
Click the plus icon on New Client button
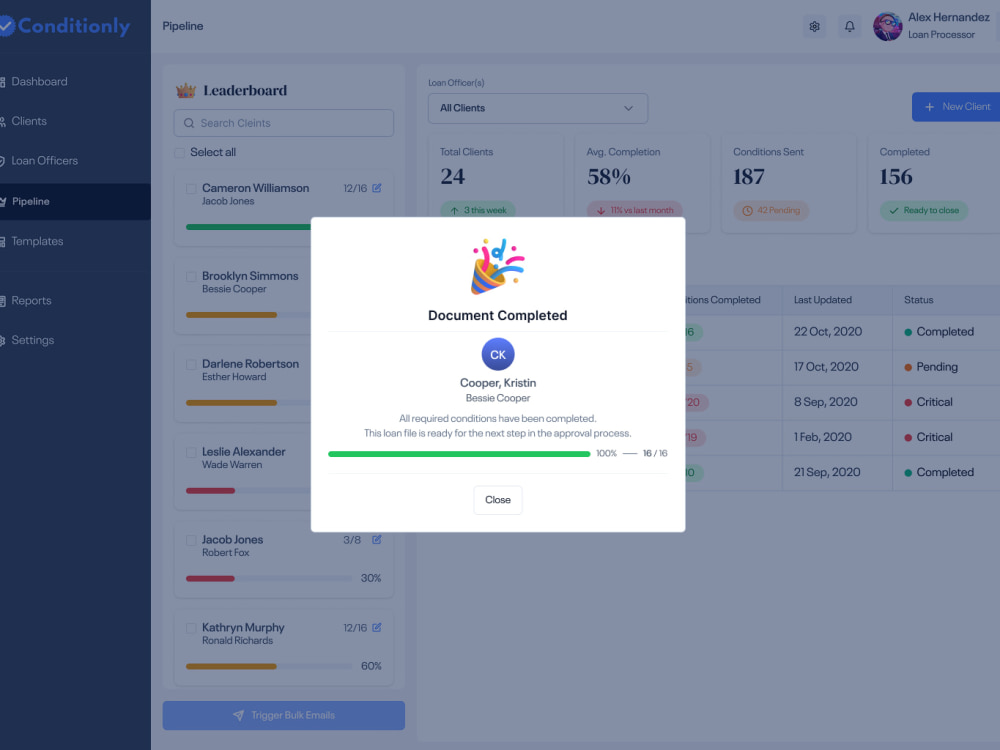929,107
